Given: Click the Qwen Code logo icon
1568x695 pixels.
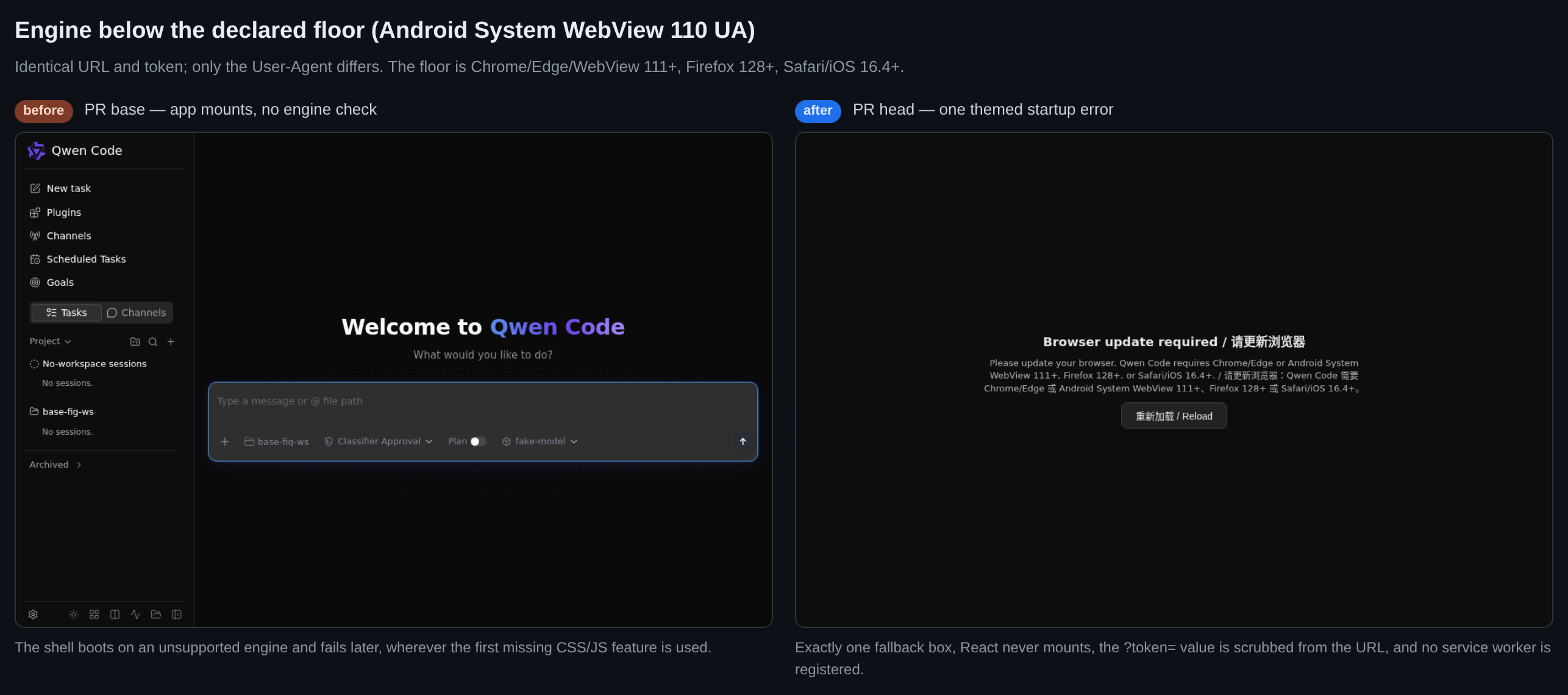Looking at the screenshot, I should coord(37,151).
